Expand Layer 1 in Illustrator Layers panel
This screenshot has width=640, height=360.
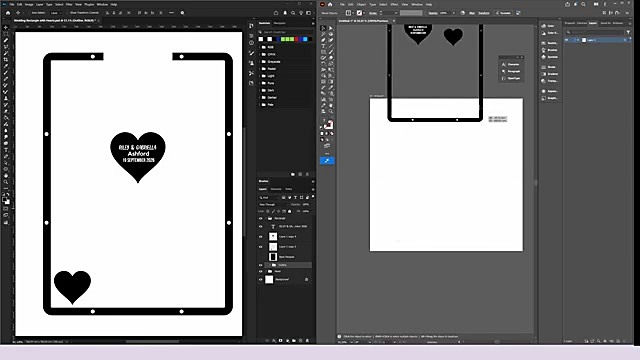(x=578, y=40)
